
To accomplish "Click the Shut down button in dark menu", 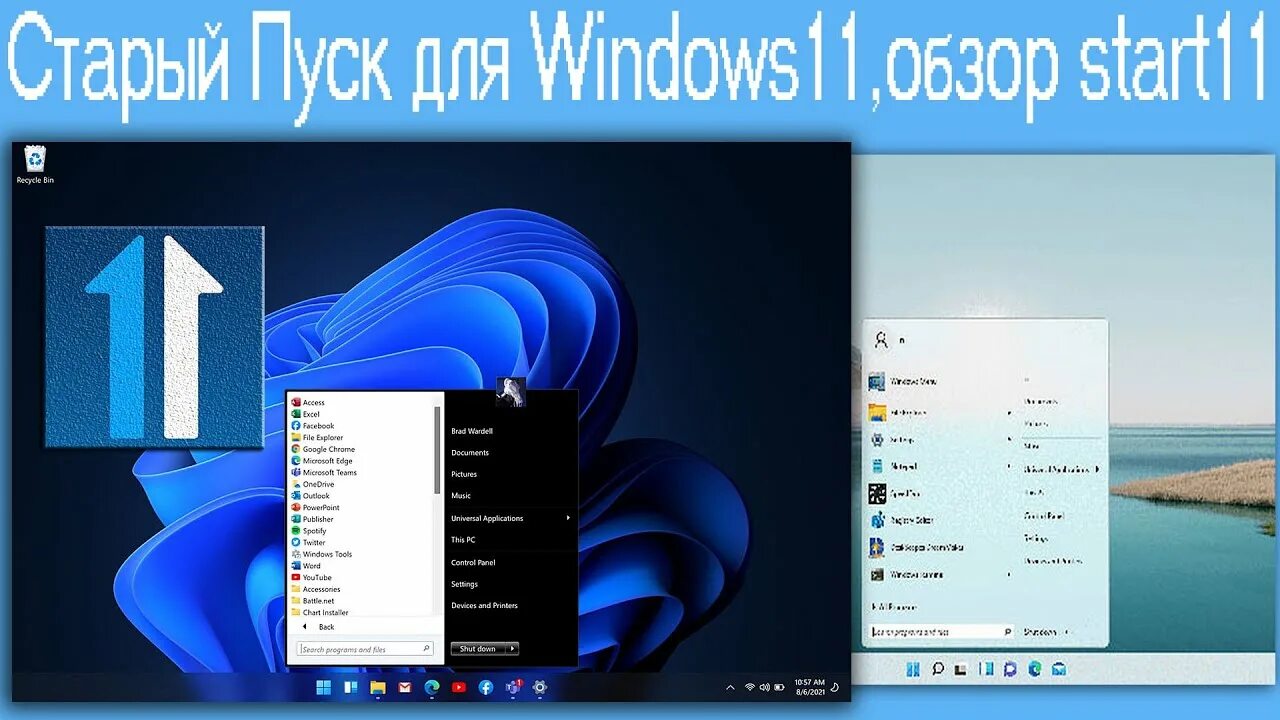I will tap(479, 649).
